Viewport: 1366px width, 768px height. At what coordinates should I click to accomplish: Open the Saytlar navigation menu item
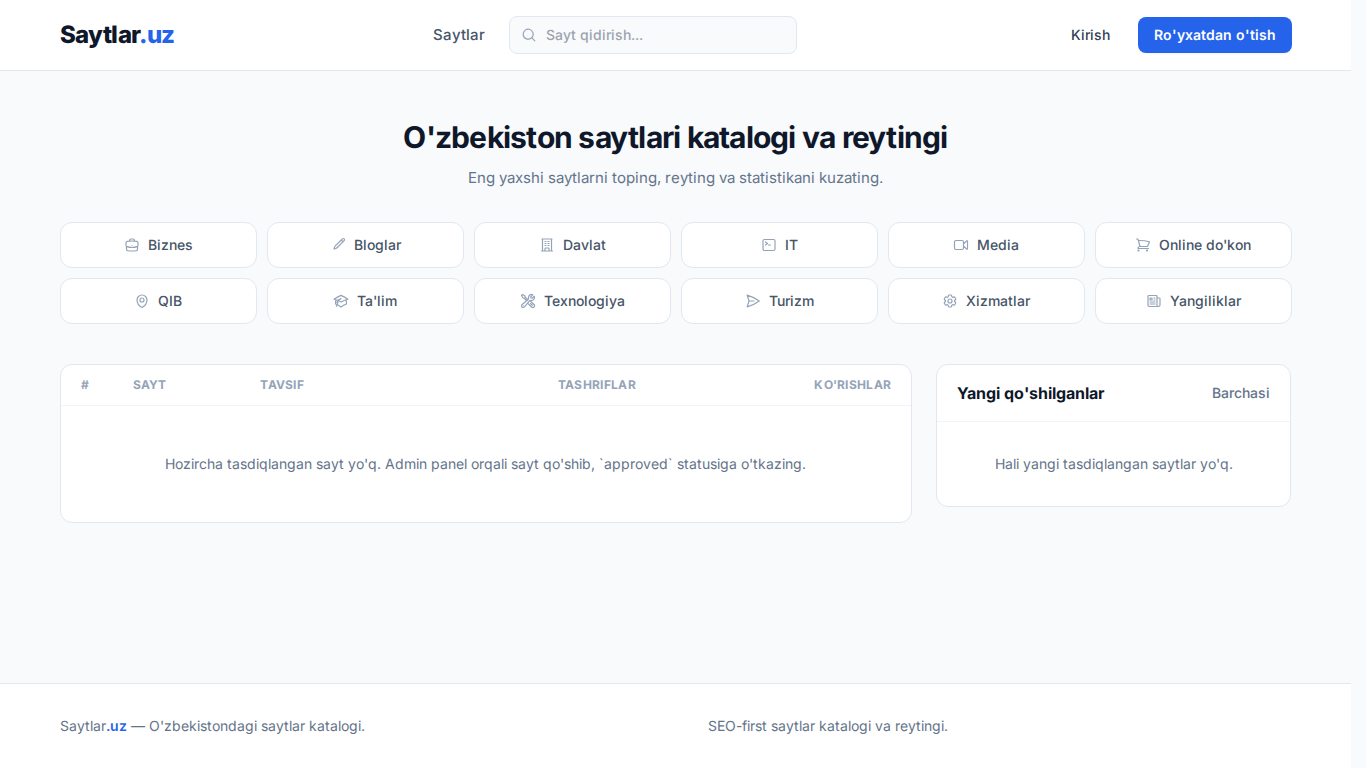click(x=459, y=35)
